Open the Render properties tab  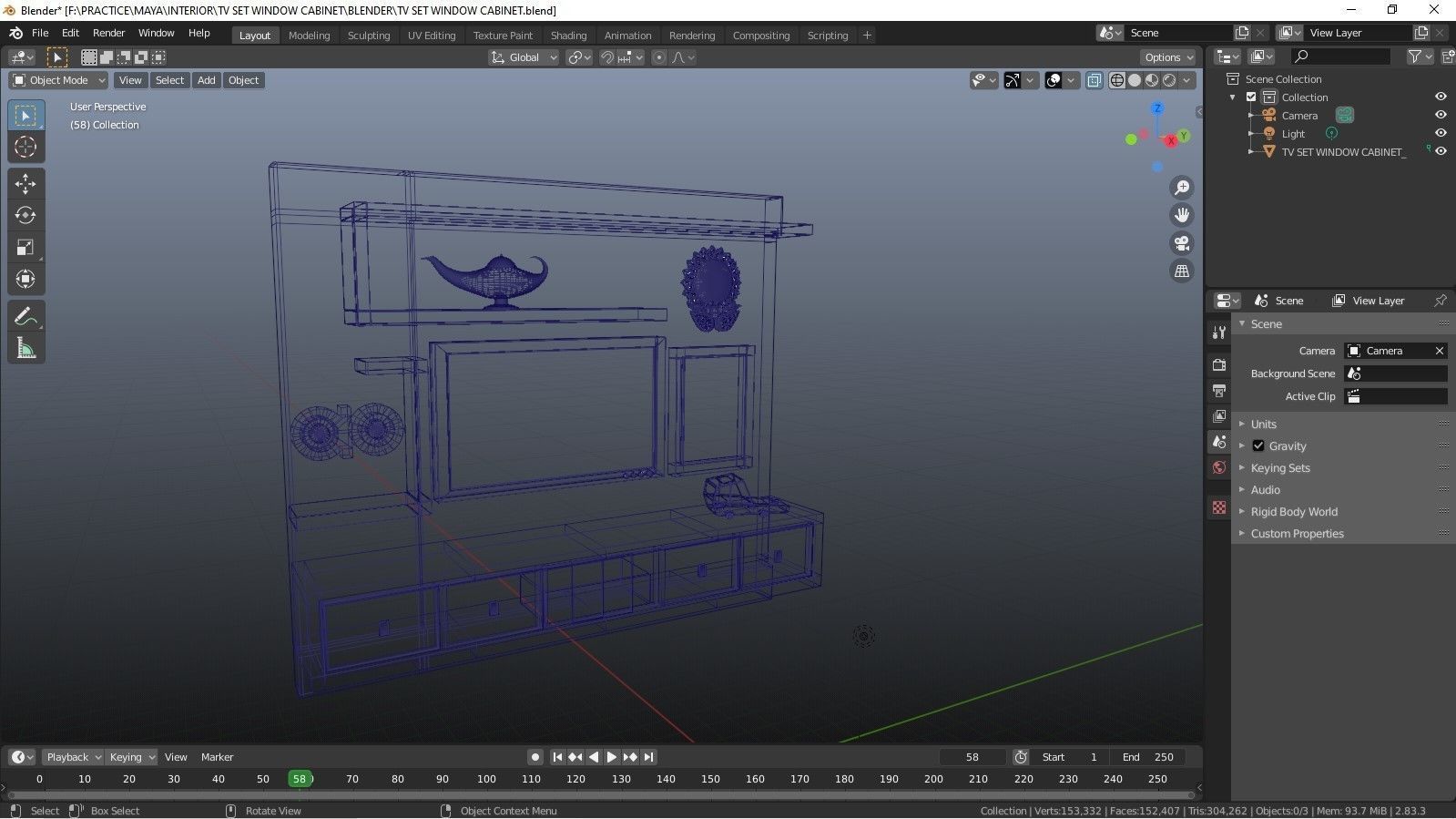(1219, 365)
